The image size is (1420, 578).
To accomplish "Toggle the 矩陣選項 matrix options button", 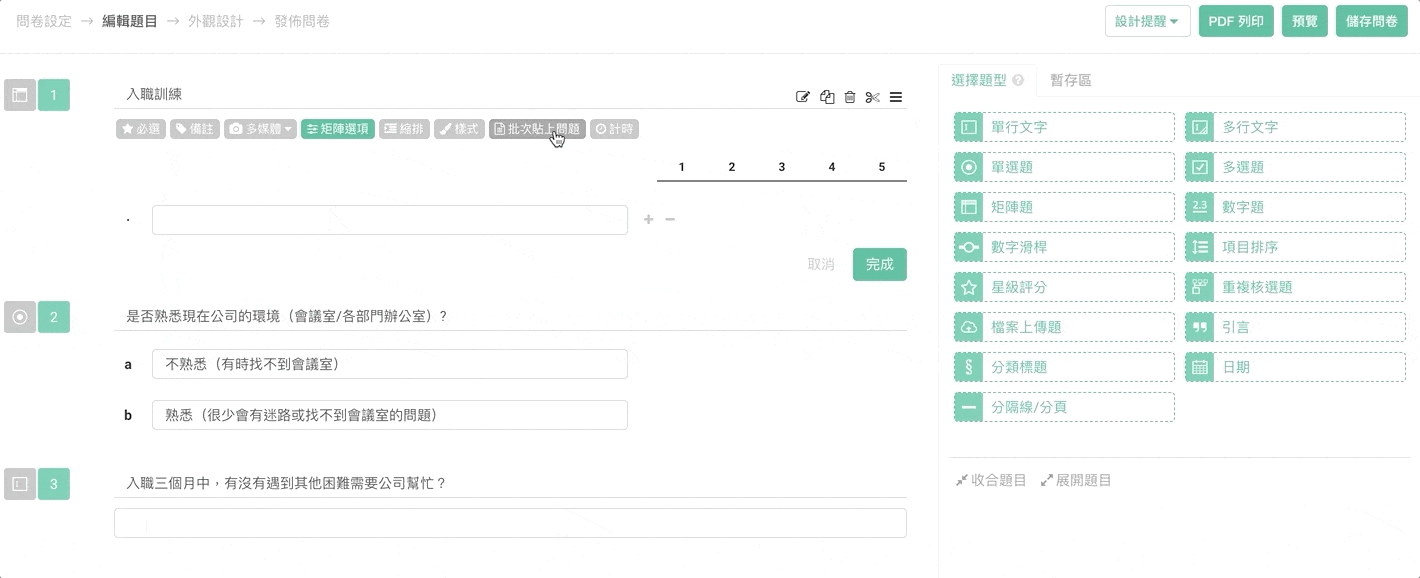I will [337, 129].
